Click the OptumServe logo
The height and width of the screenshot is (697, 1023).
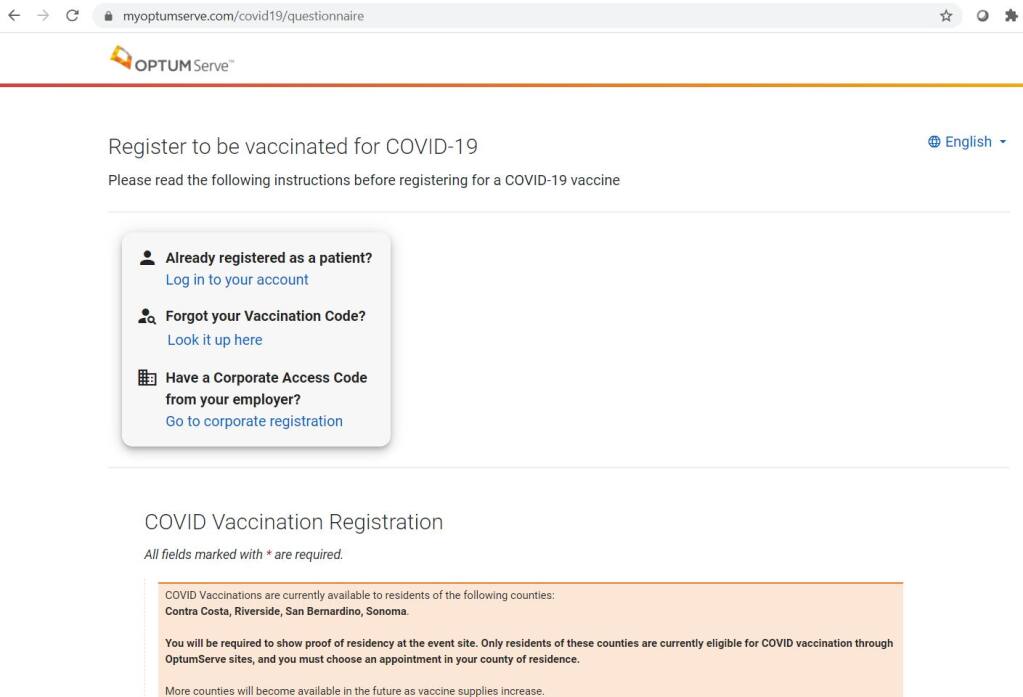(172, 59)
